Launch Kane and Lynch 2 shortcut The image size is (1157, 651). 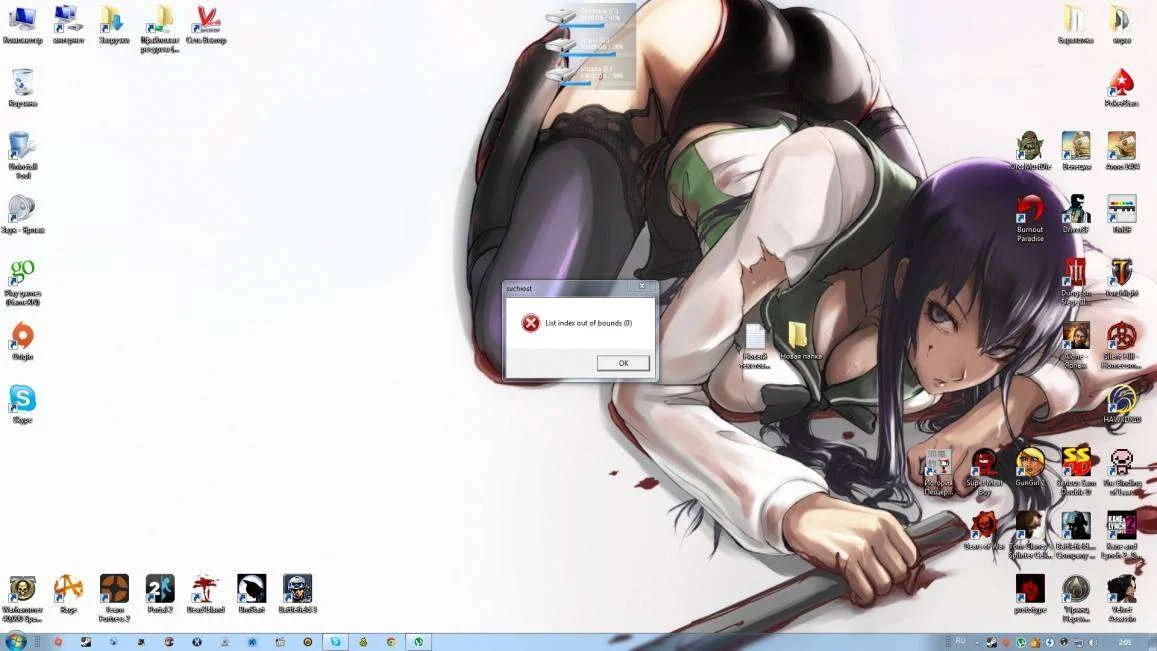1122,534
